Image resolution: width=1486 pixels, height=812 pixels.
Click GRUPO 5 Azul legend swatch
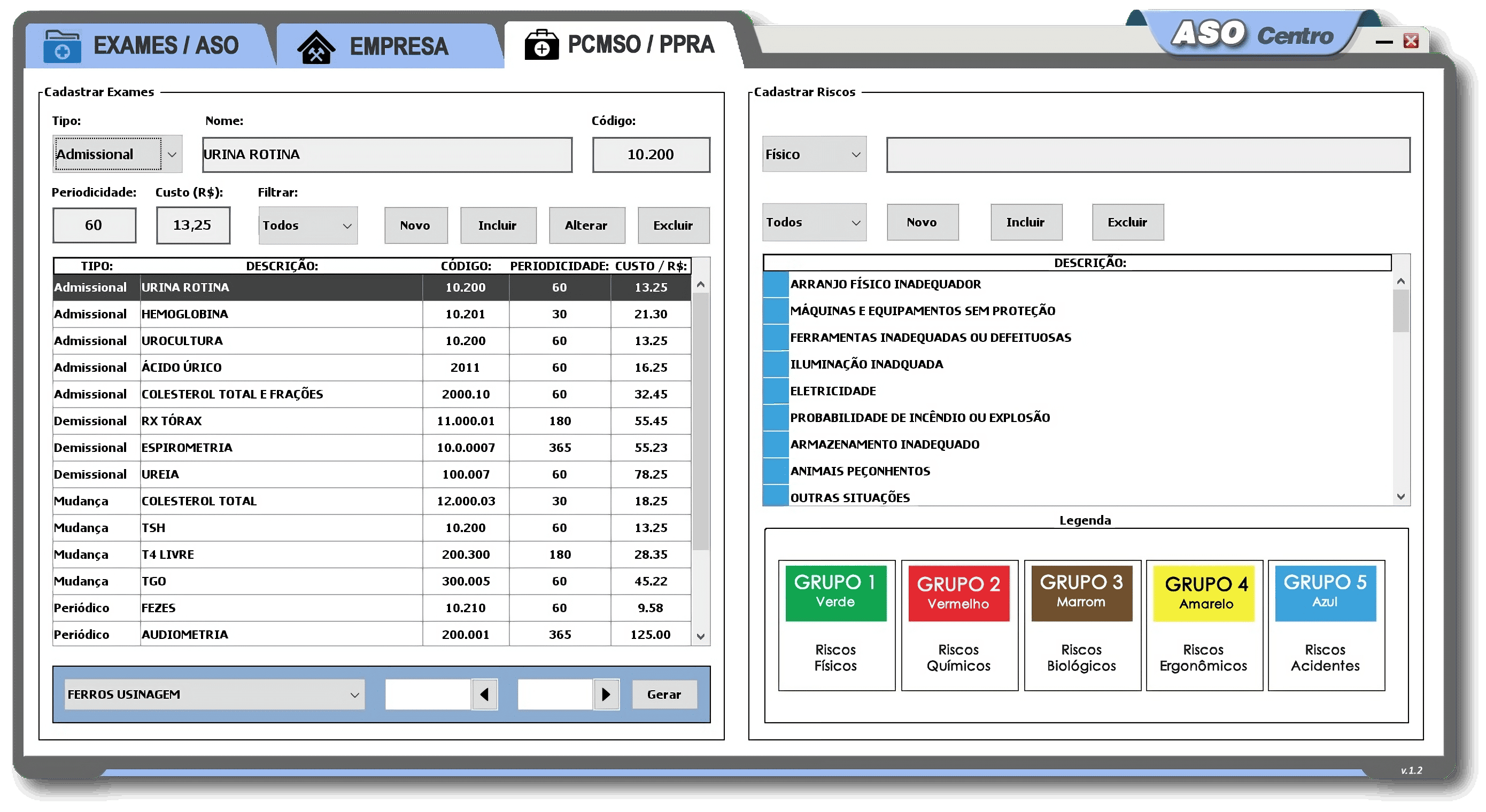(x=1325, y=593)
